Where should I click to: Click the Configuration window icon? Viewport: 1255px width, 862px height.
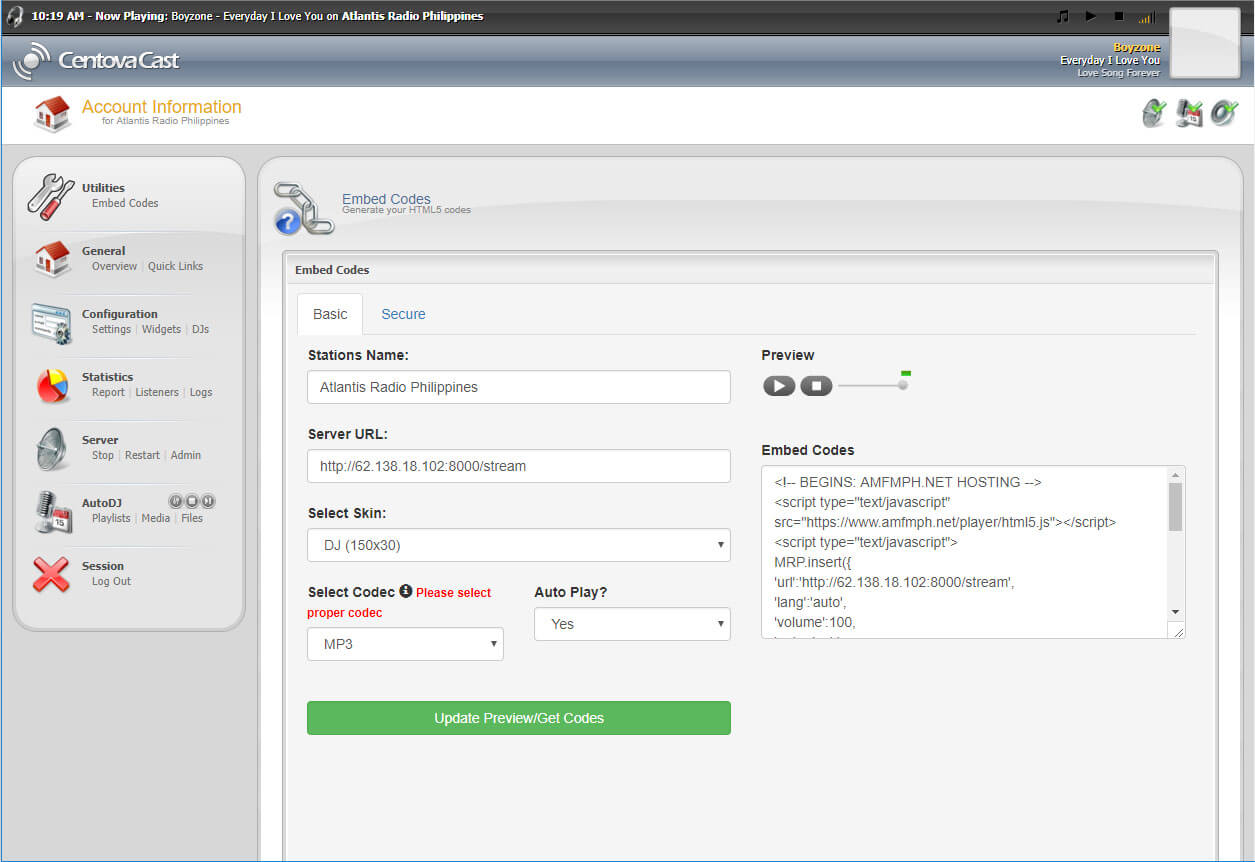(51, 322)
